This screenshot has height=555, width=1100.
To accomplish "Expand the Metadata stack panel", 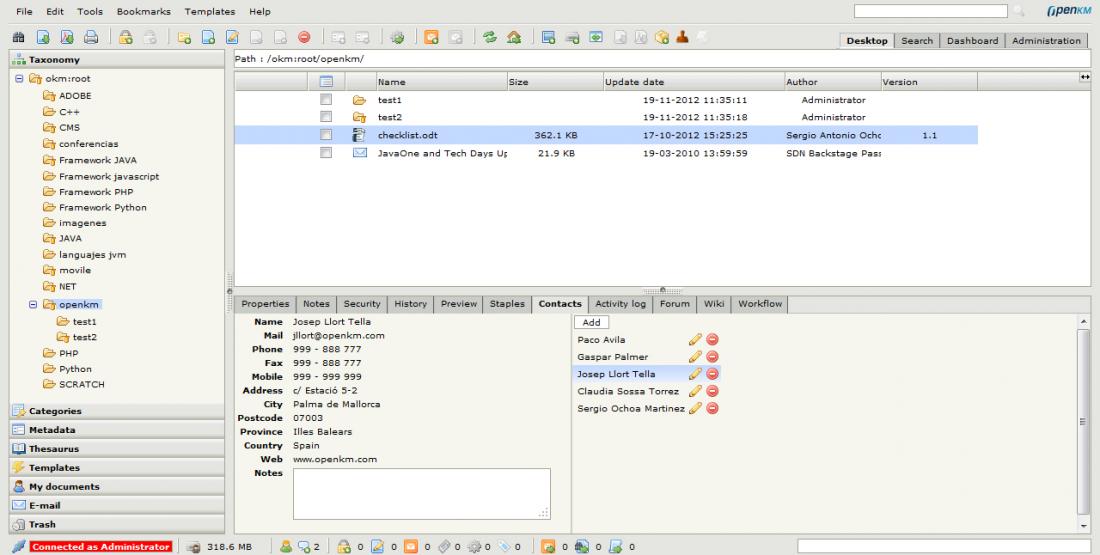I will (117, 430).
